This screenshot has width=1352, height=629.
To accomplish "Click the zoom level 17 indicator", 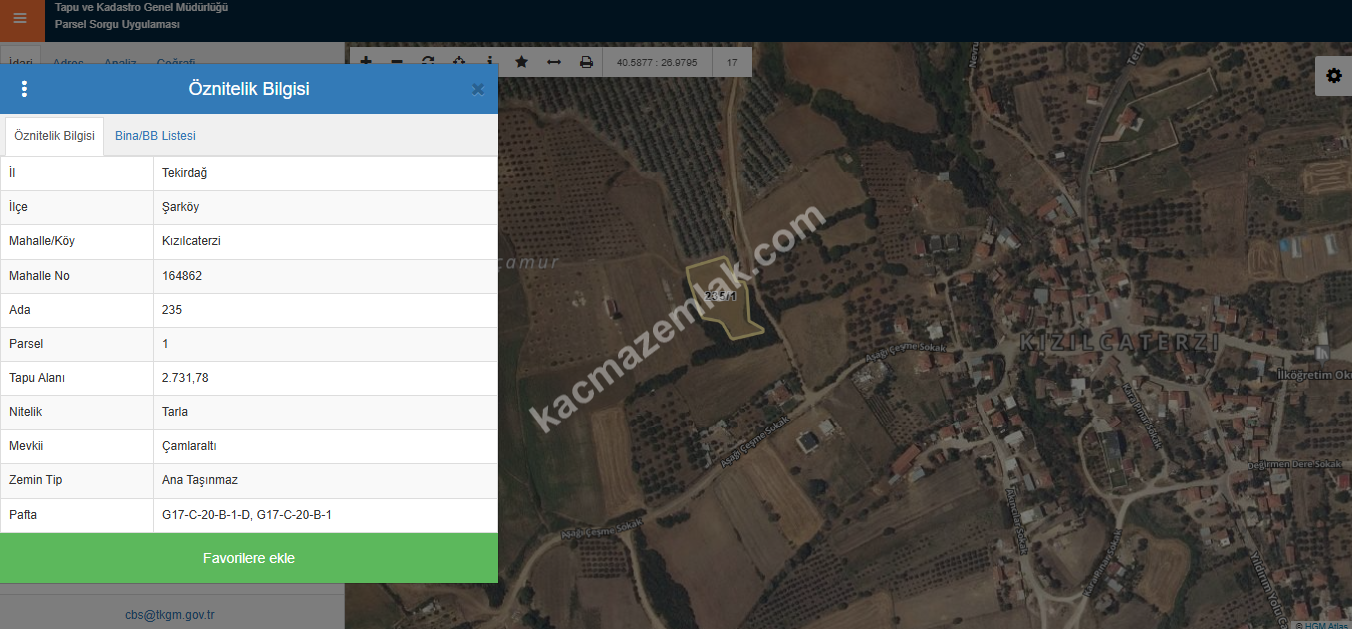I will (732, 62).
